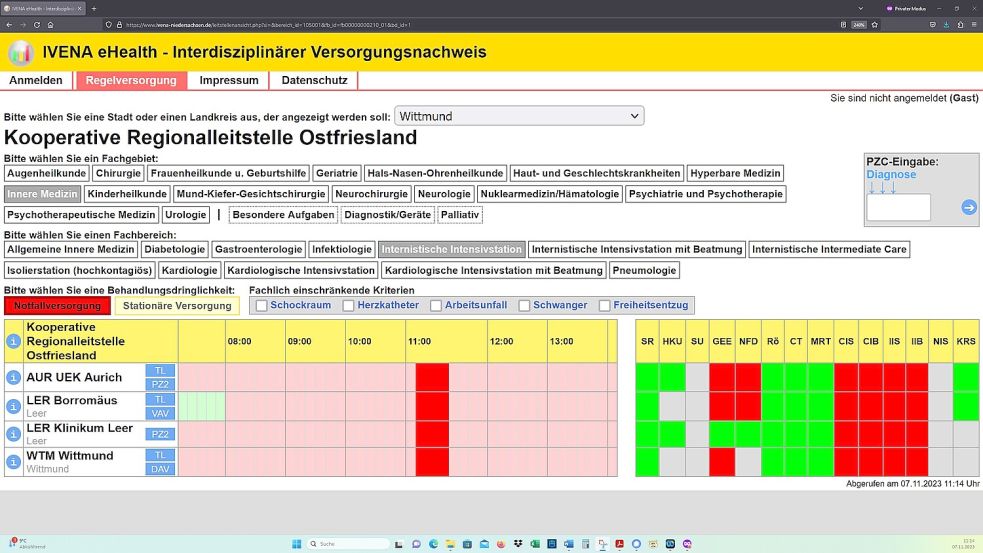Image resolution: width=983 pixels, height=553 pixels.
Task: Select Stationäre Versorgung urgency
Action: pyautogui.click(x=177, y=306)
